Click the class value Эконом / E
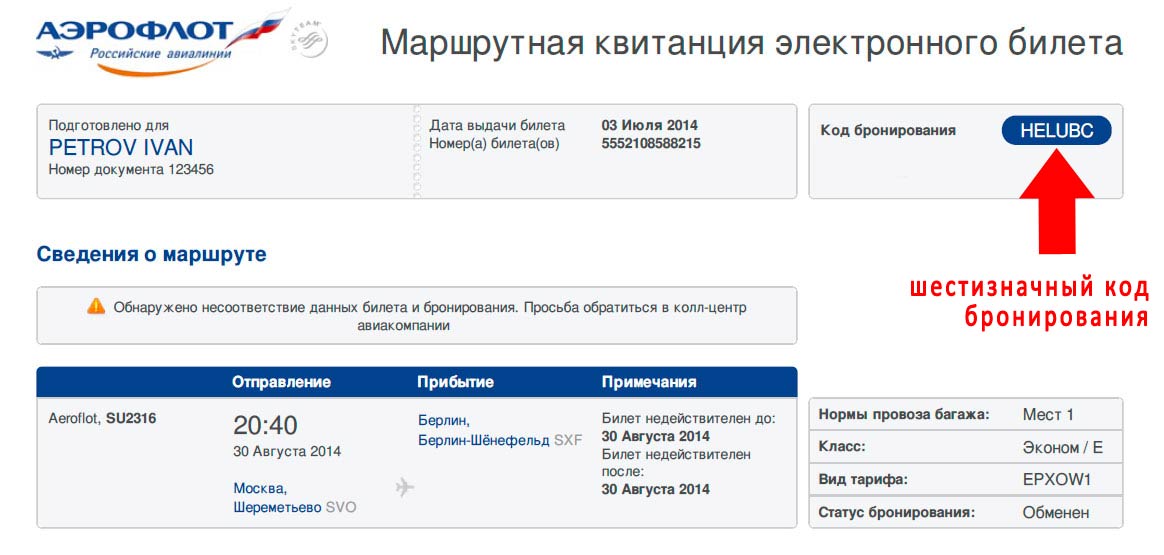The image size is (1164, 555). click(1062, 447)
